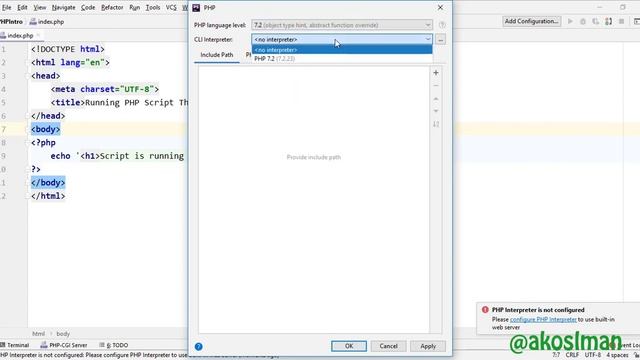Screen dimensions: 640x360
Task: Click the PHP dialog icon in title bar
Action: (196, 7)
